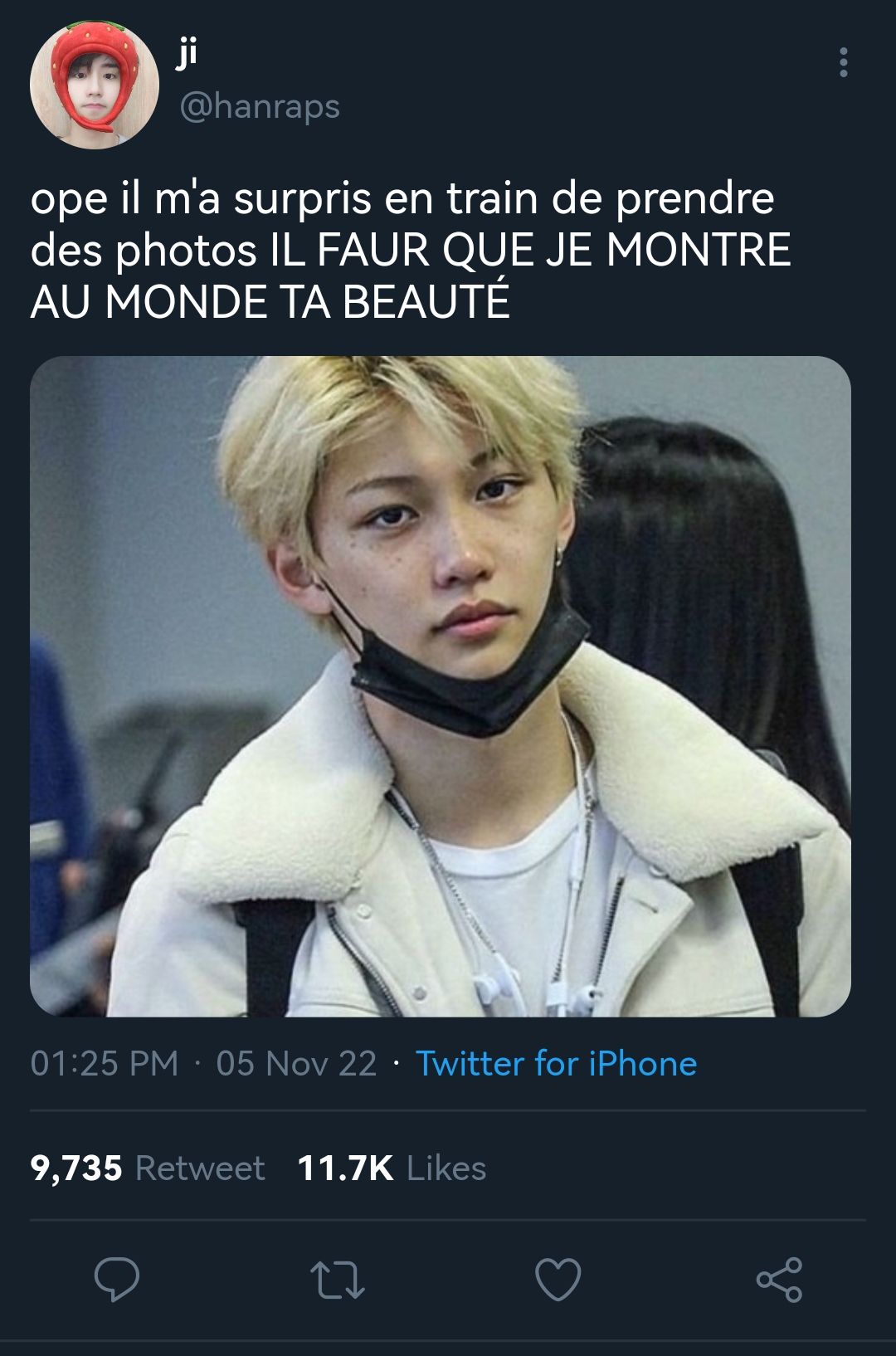Retweet using the arrows icon
896x1356 pixels.
337,1280
